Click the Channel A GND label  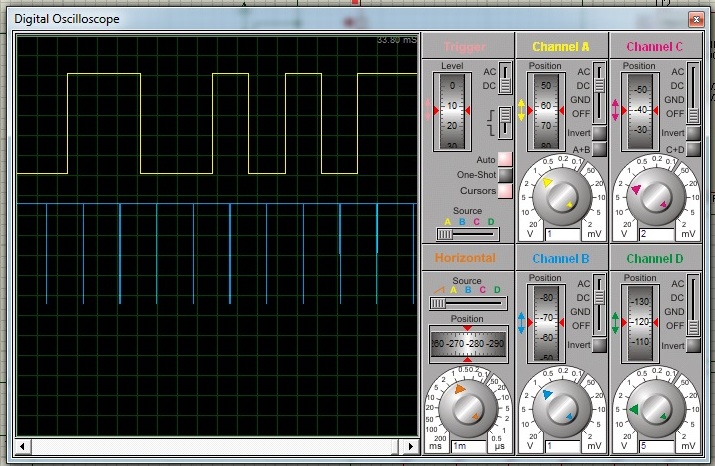coord(580,100)
